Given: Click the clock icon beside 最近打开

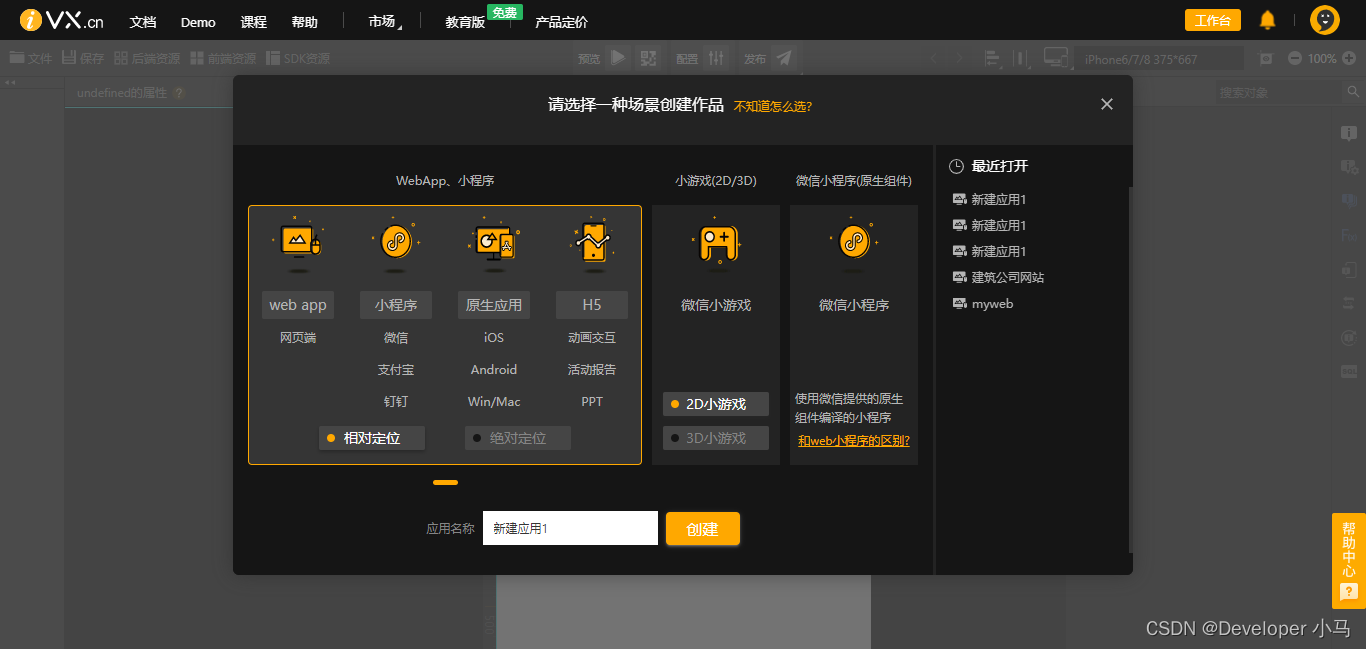Looking at the screenshot, I should coord(956,166).
